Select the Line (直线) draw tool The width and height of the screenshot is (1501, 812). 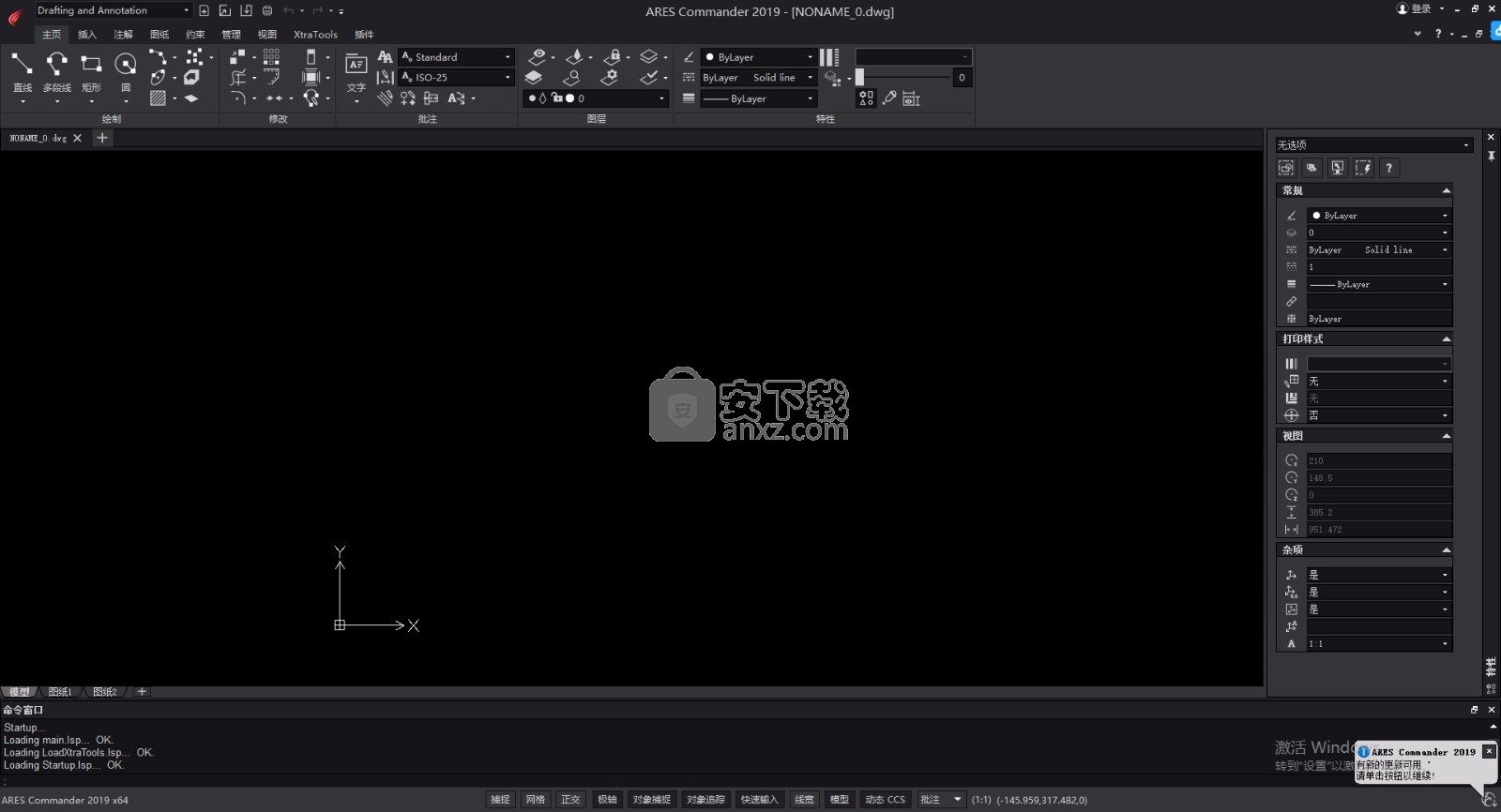click(22, 73)
